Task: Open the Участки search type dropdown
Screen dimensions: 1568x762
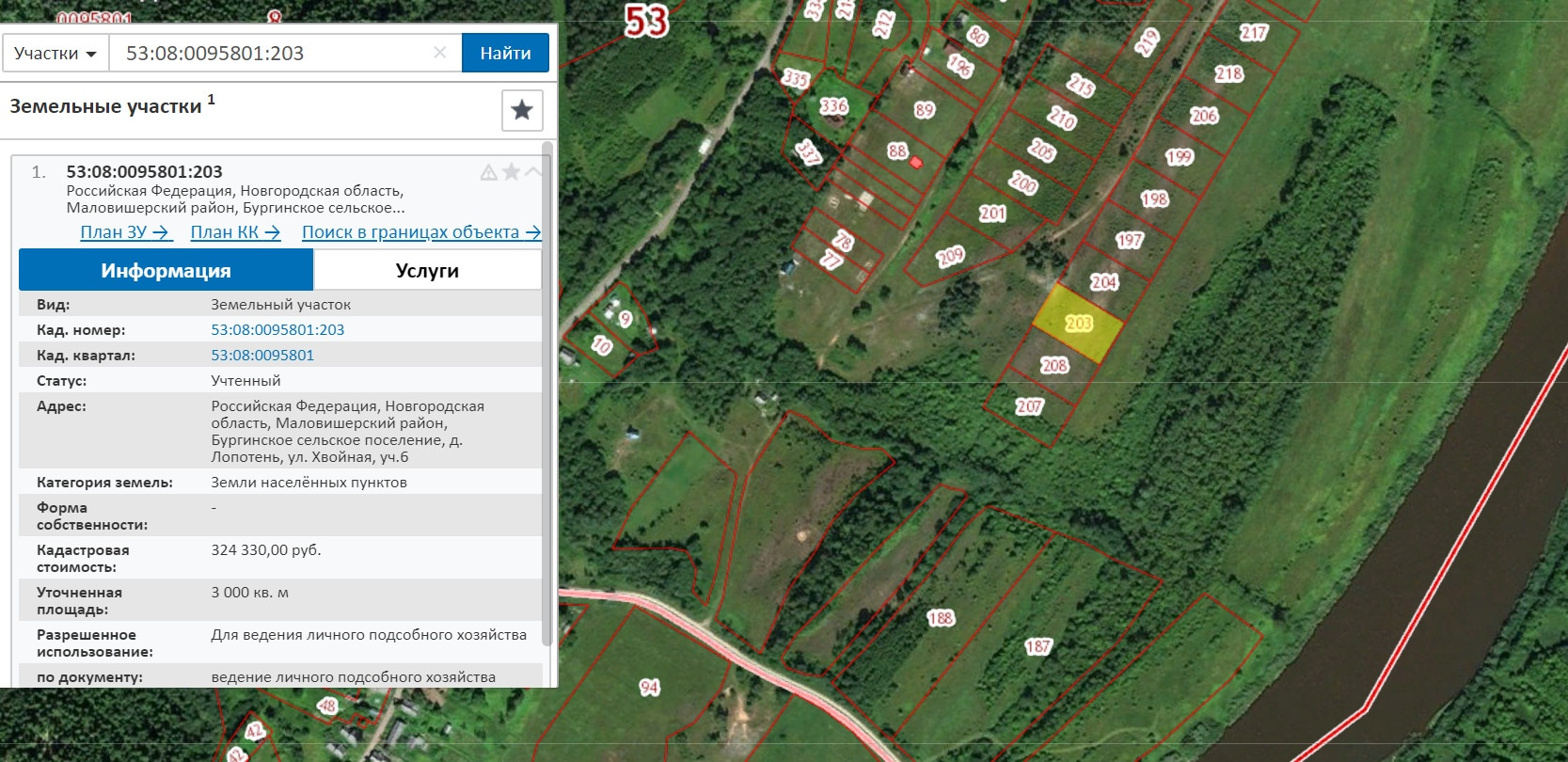Action: [x=55, y=54]
